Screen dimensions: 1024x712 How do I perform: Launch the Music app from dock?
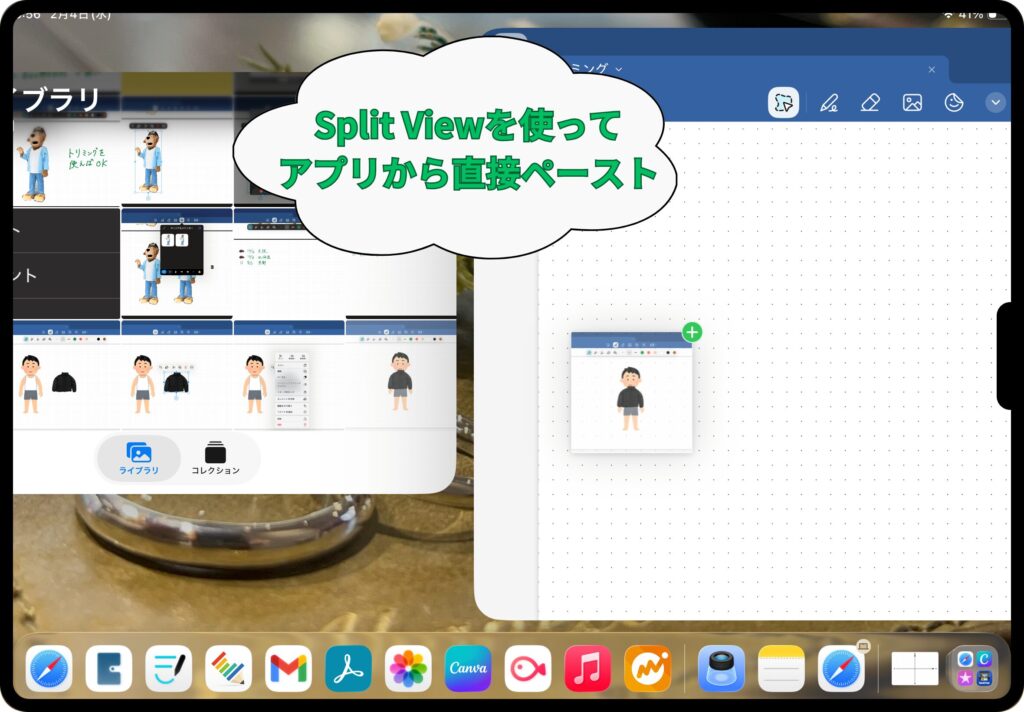click(588, 669)
